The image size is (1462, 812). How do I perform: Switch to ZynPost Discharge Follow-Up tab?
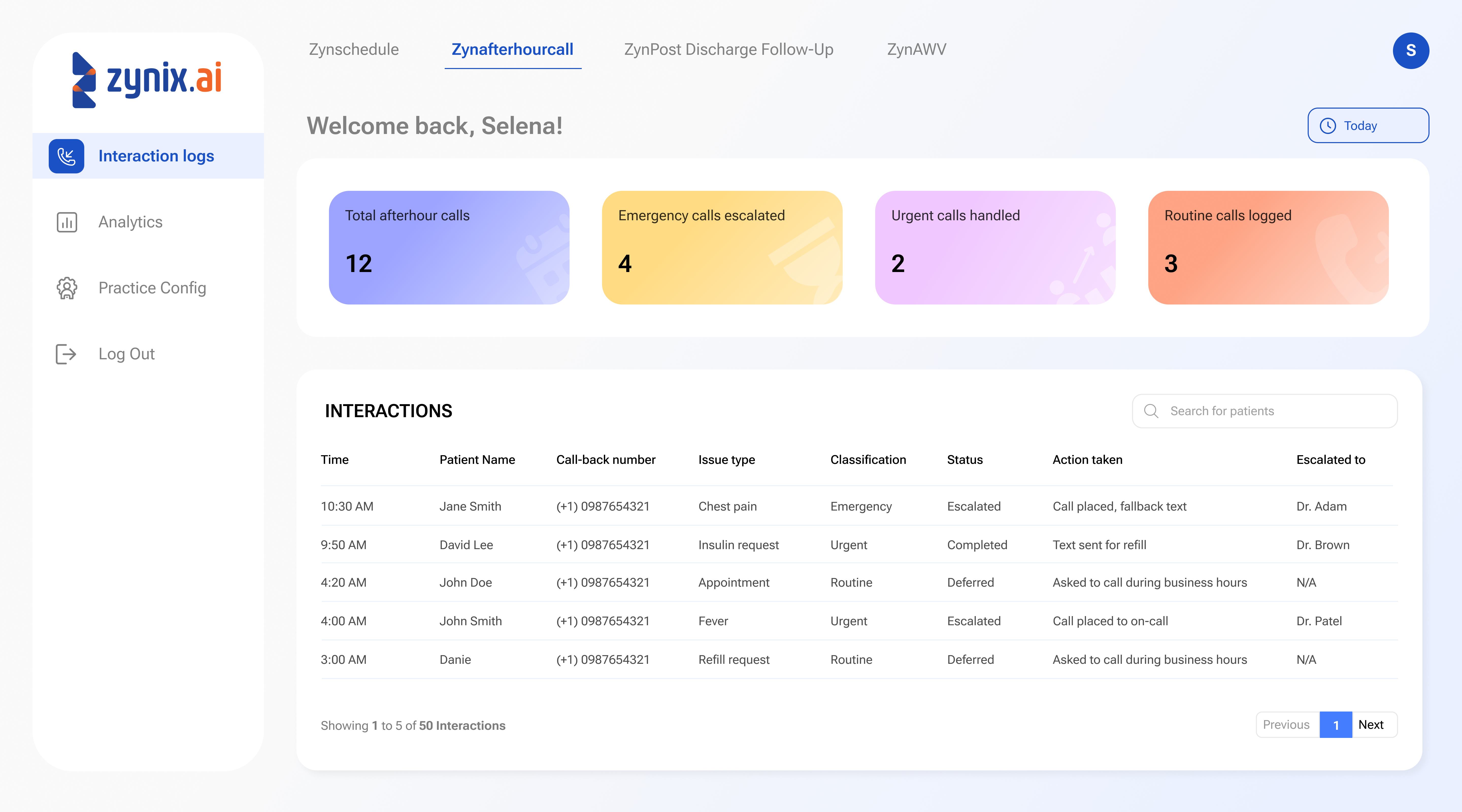(x=729, y=49)
